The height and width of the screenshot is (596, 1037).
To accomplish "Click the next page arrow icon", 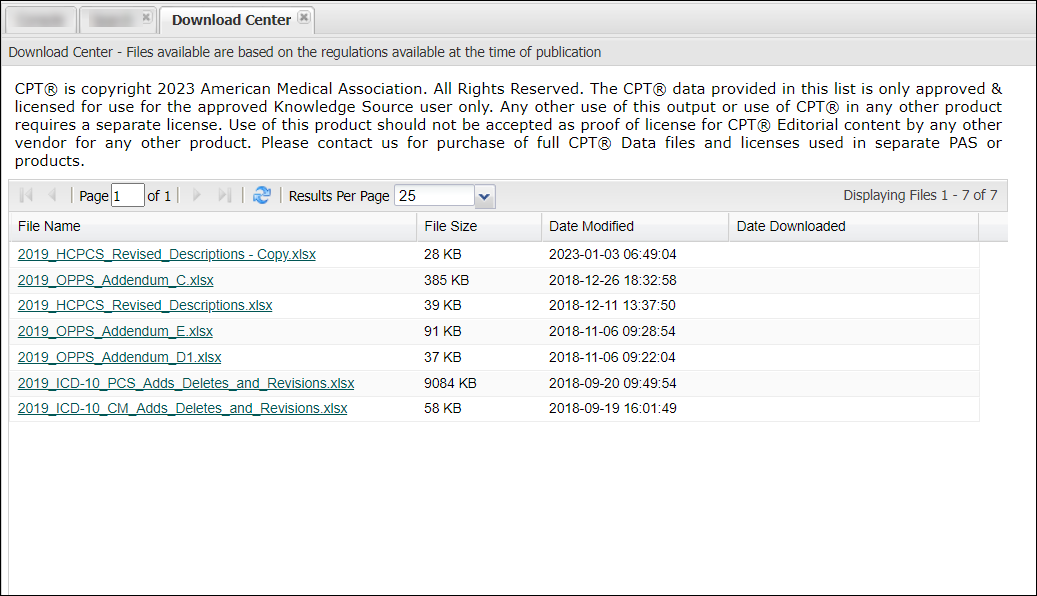I will pyautogui.click(x=197, y=196).
